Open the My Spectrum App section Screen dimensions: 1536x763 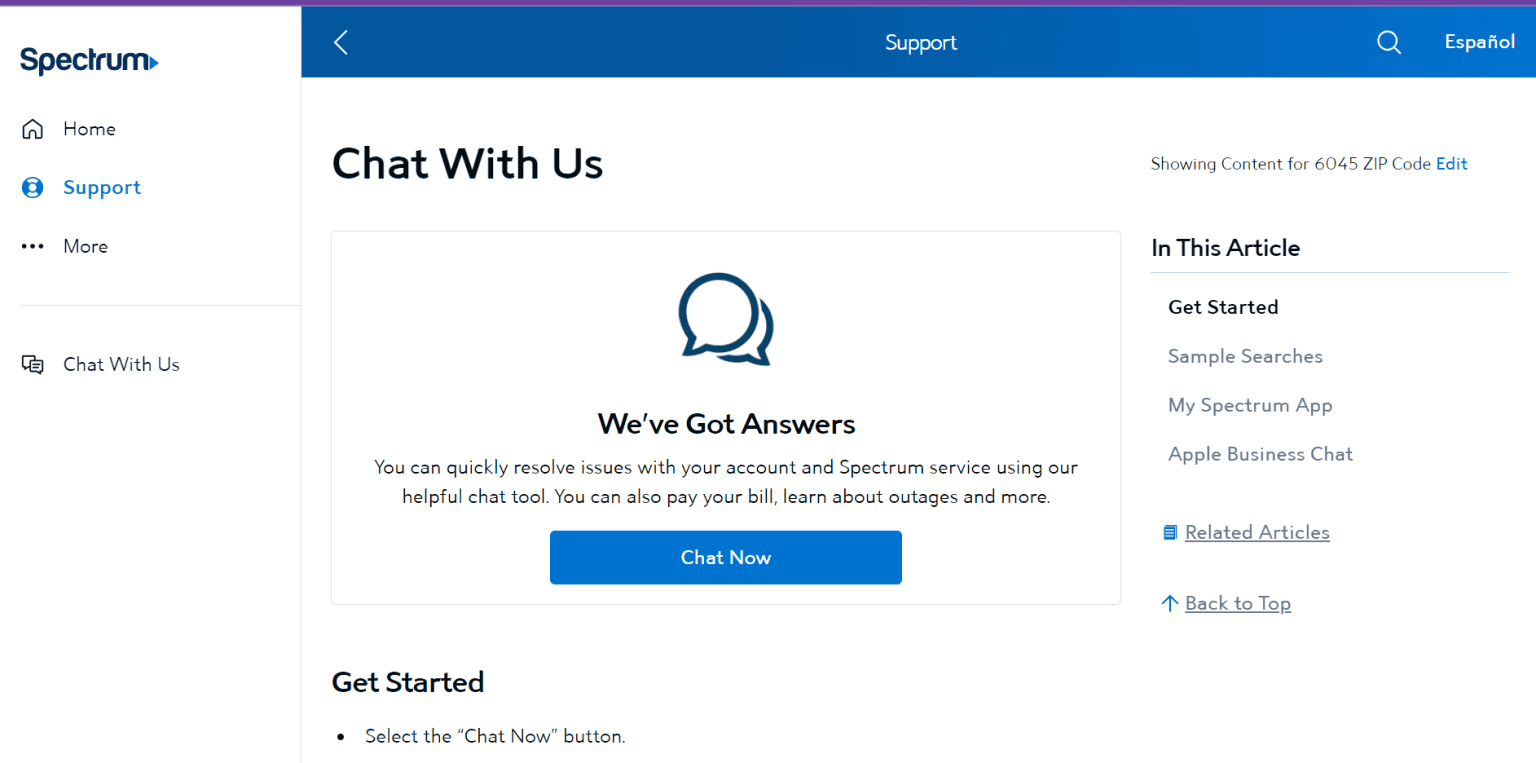pyautogui.click(x=1250, y=405)
